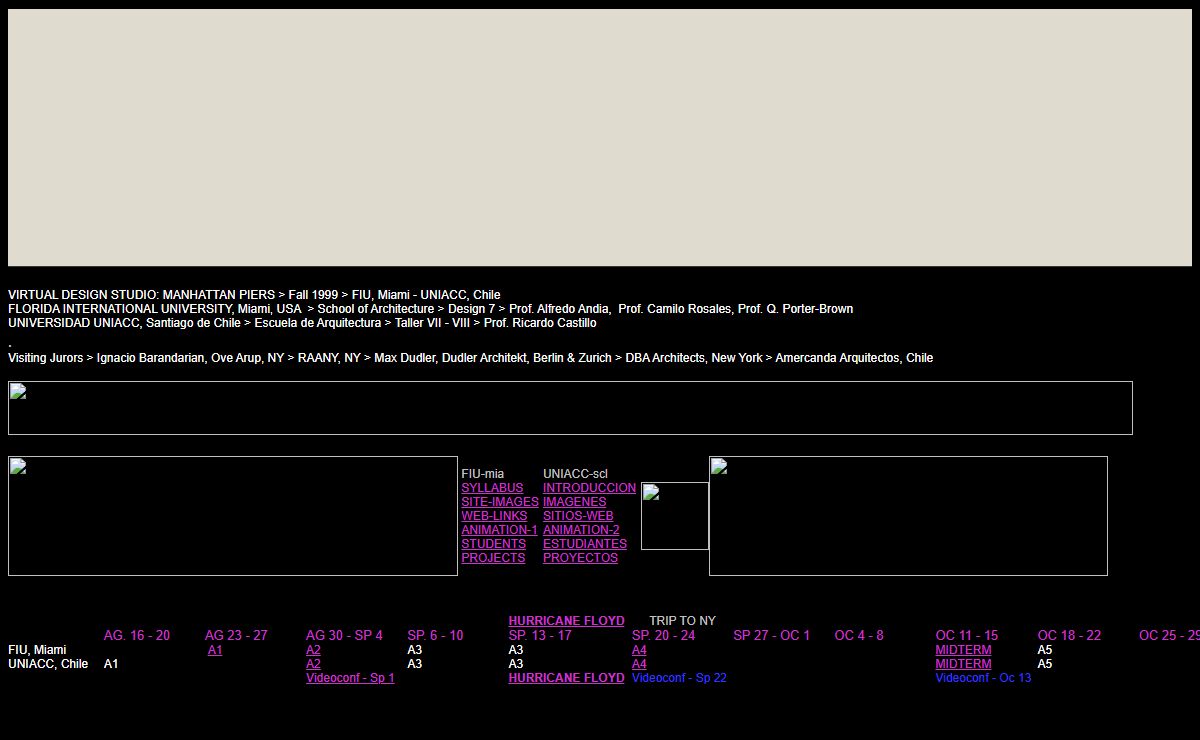Click the FIU, Miami row label

(x=37, y=650)
